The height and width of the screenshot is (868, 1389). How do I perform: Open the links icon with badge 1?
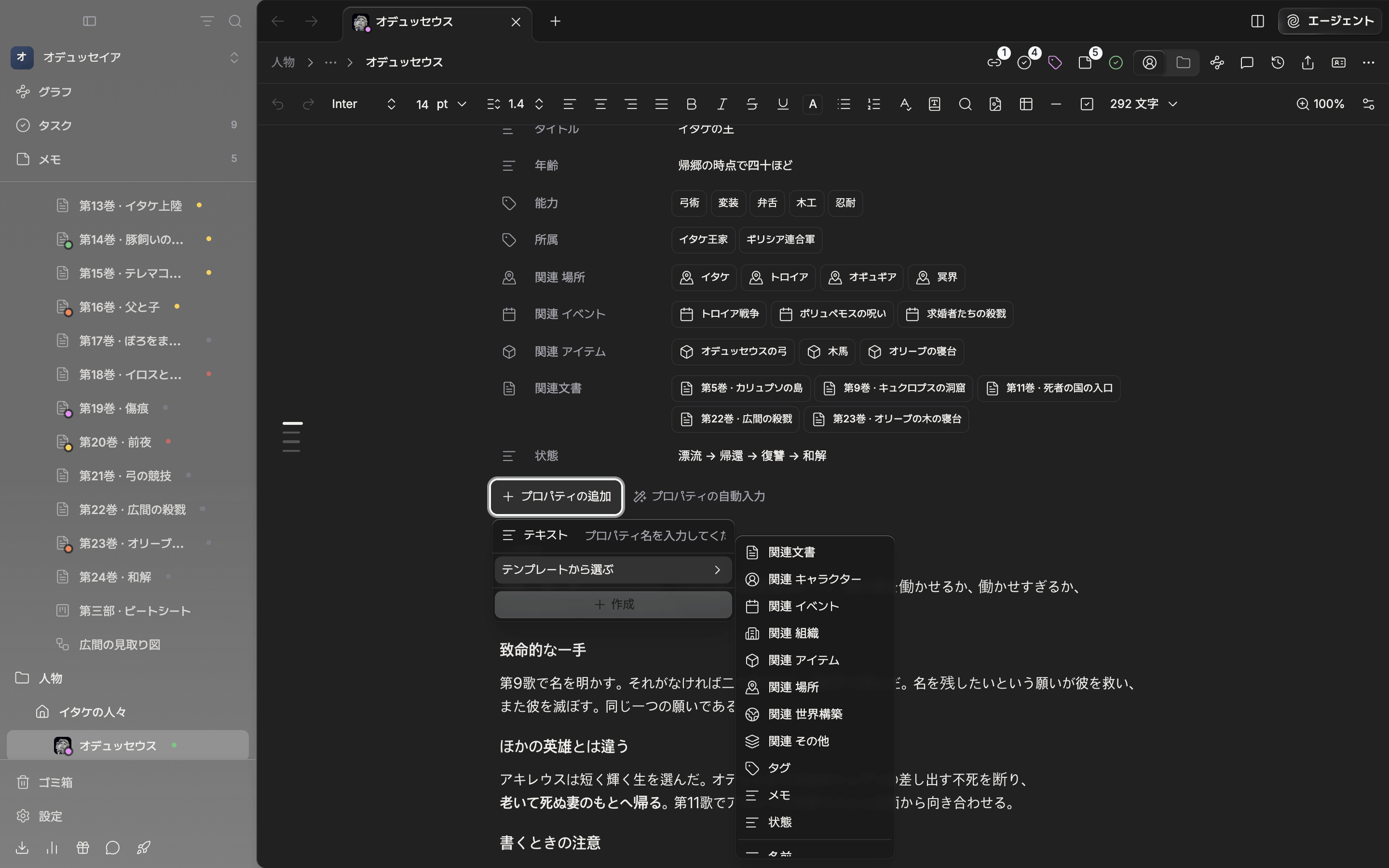tap(994, 63)
